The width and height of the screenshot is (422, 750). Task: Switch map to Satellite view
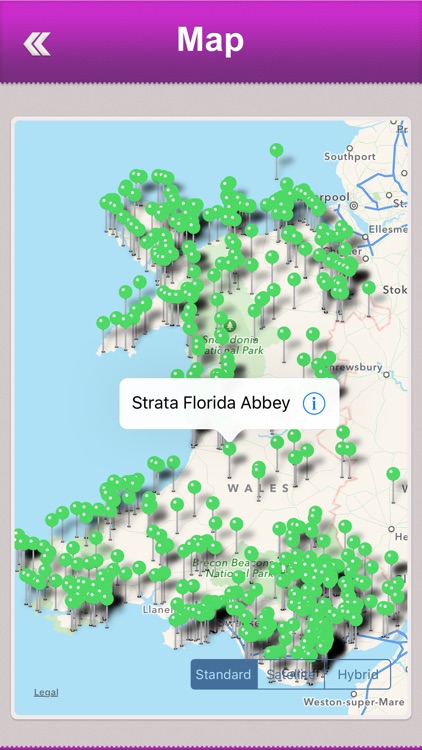[291, 674]
